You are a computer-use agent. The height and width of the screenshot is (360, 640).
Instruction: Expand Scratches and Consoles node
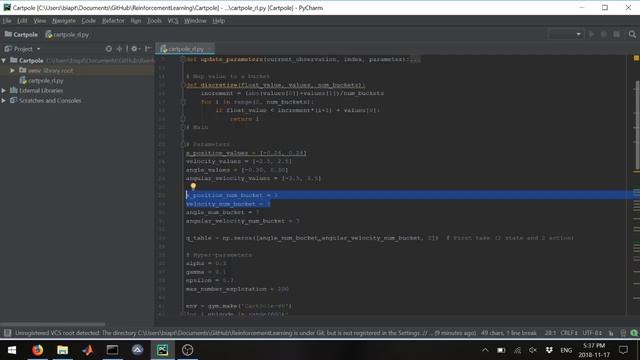pos(4,100)
